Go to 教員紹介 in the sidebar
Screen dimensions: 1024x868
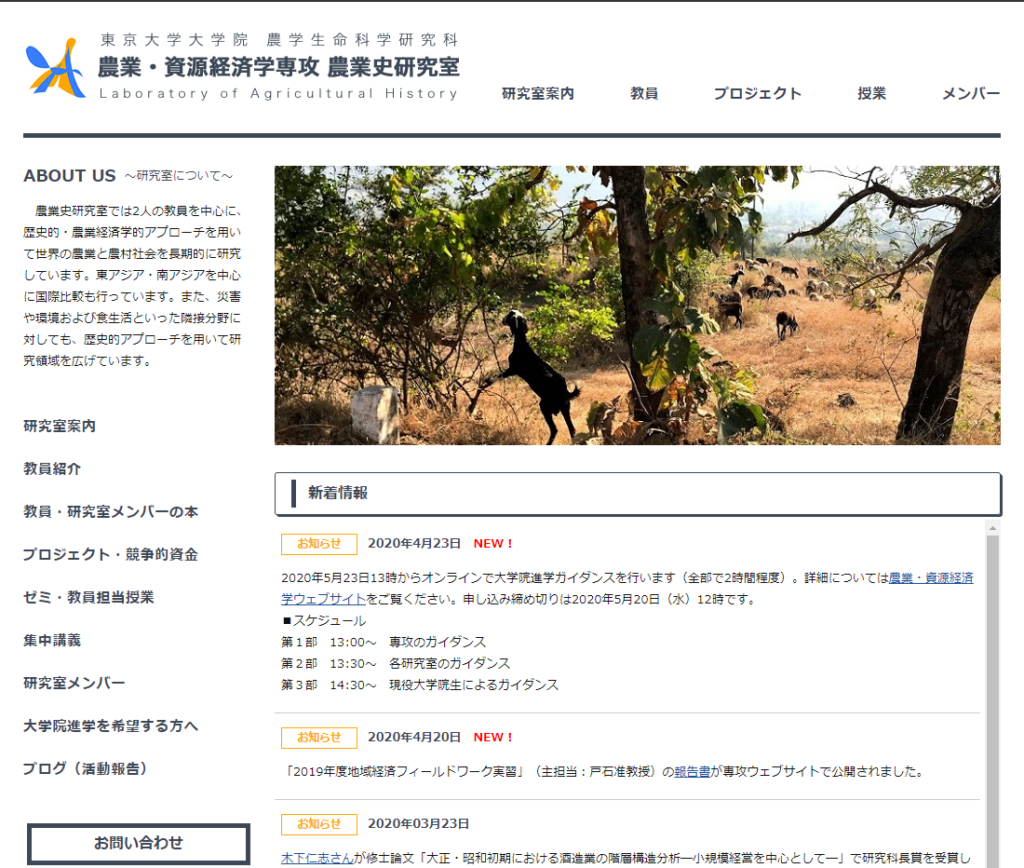point(52,469)
